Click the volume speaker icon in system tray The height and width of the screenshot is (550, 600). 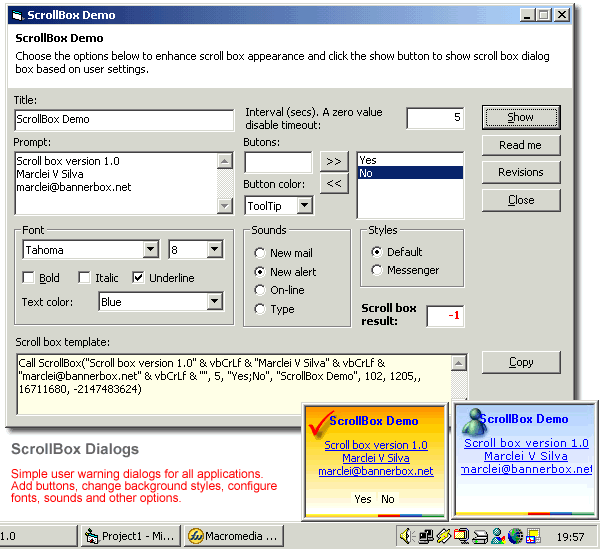click(407, 535)
